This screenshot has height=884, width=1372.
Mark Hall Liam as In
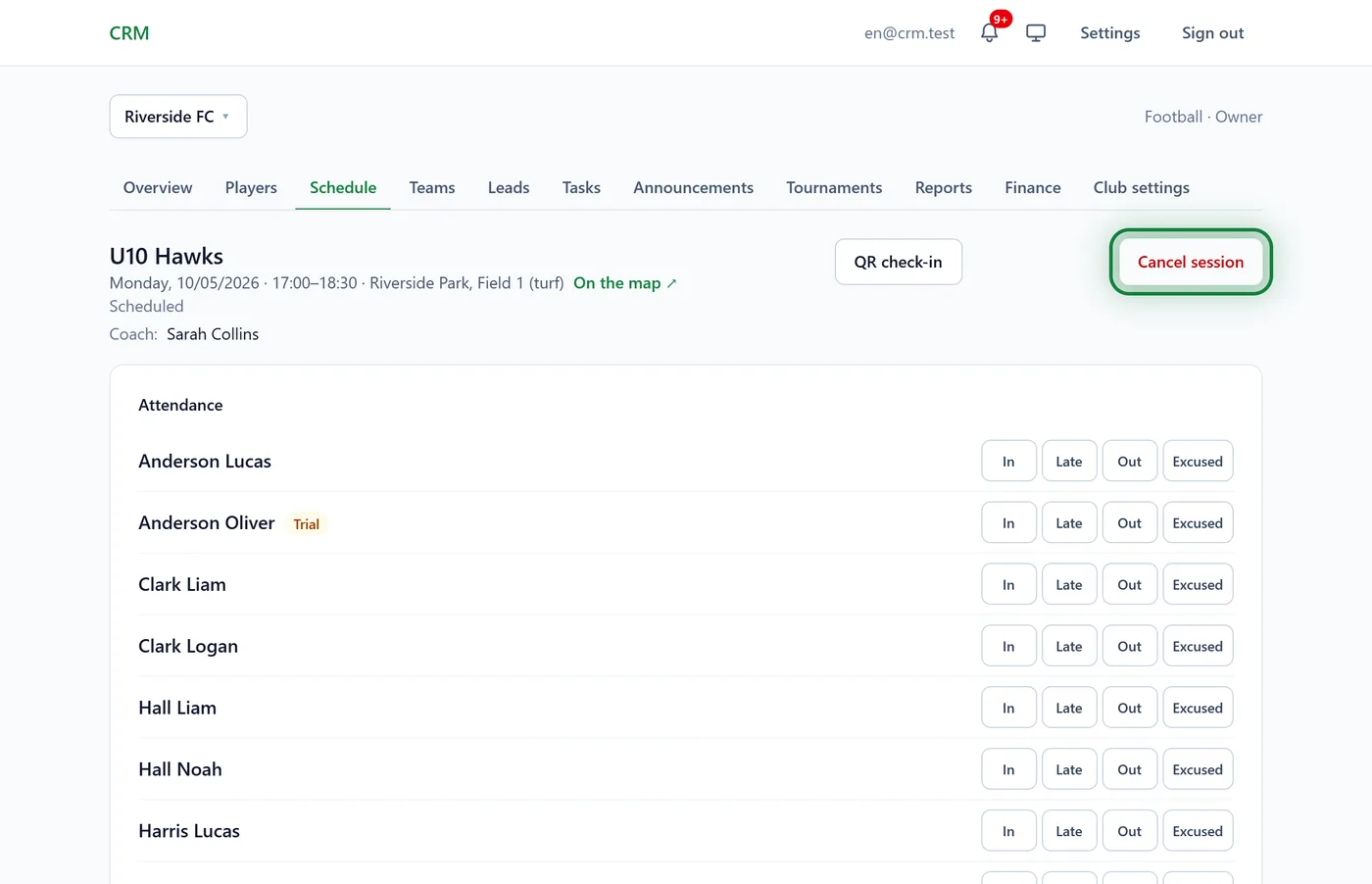point(1008,709)
